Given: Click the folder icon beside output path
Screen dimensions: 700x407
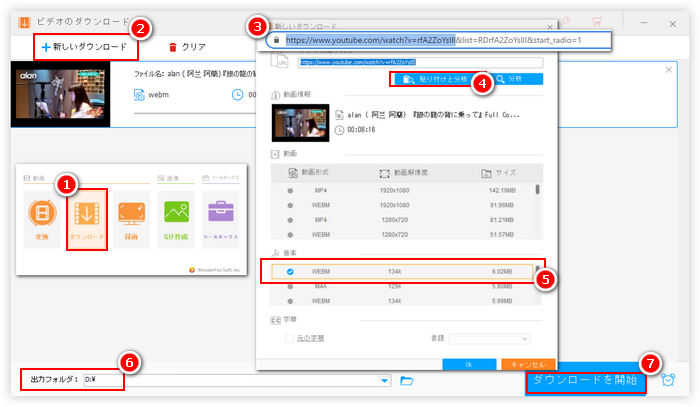Looking at the screenshot, I should [x=407, y=381].
